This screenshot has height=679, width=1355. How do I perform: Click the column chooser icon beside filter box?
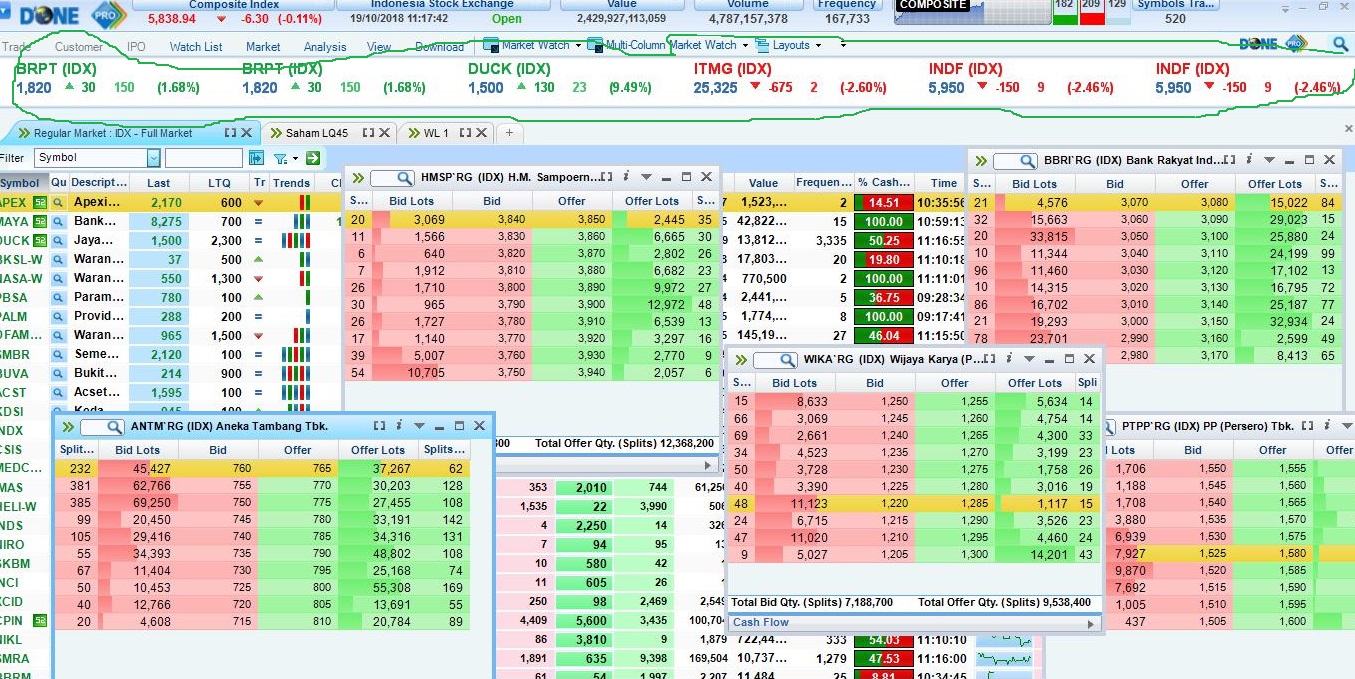tap(256, 158)
